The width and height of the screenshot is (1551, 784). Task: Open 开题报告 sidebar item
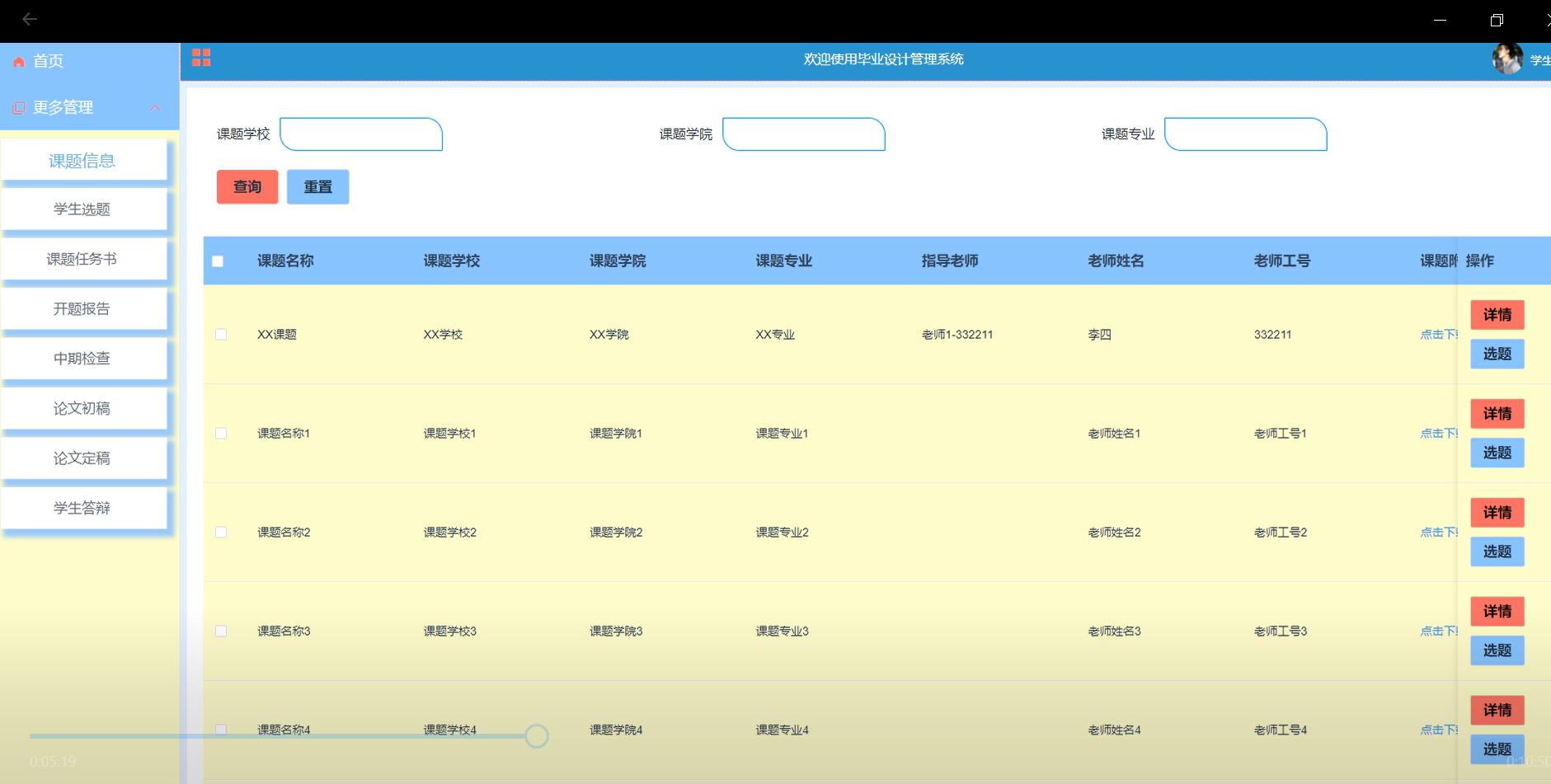[x=82, y=308]
